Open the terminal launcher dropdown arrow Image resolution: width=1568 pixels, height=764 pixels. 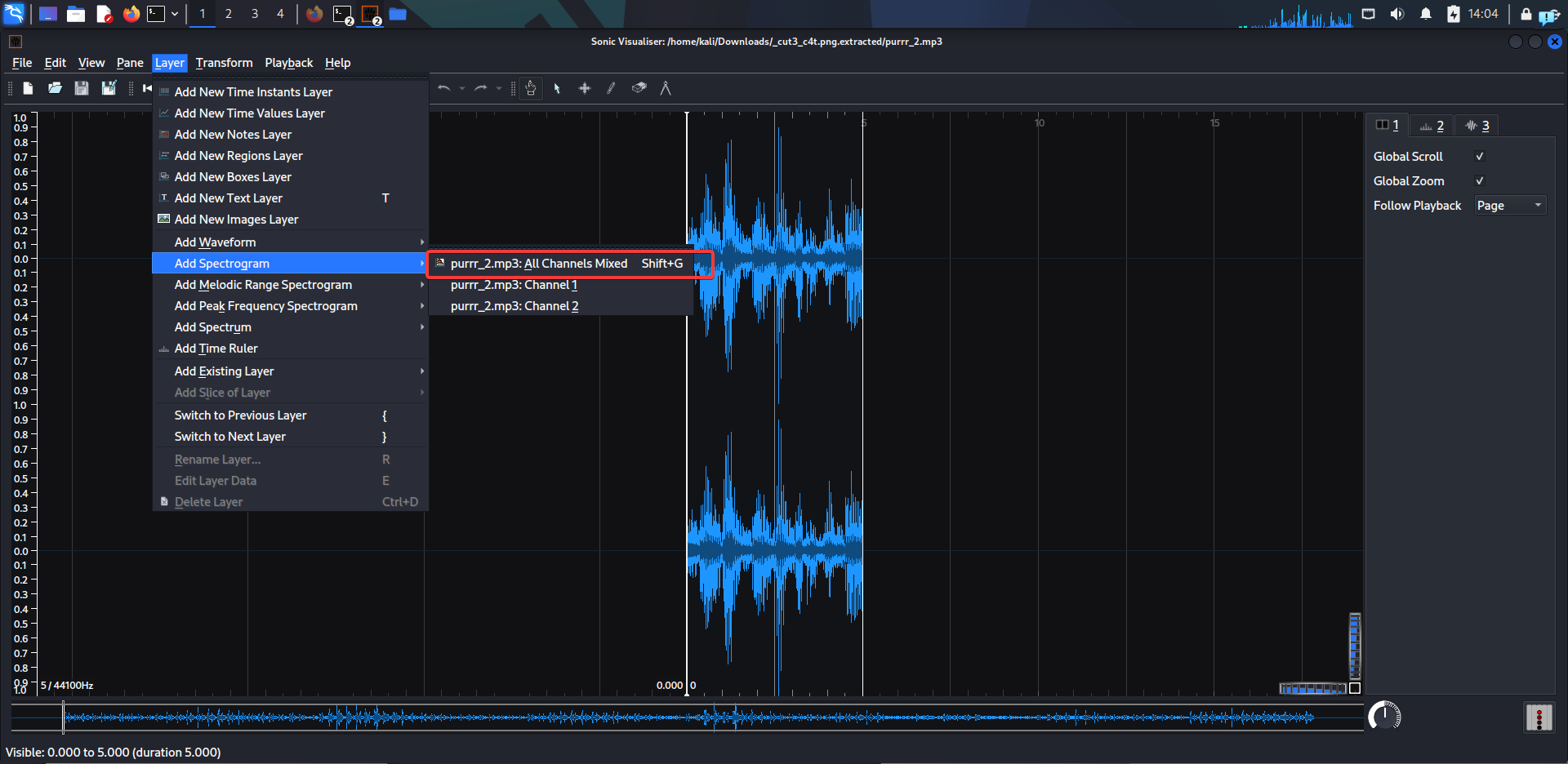(174, 14)
